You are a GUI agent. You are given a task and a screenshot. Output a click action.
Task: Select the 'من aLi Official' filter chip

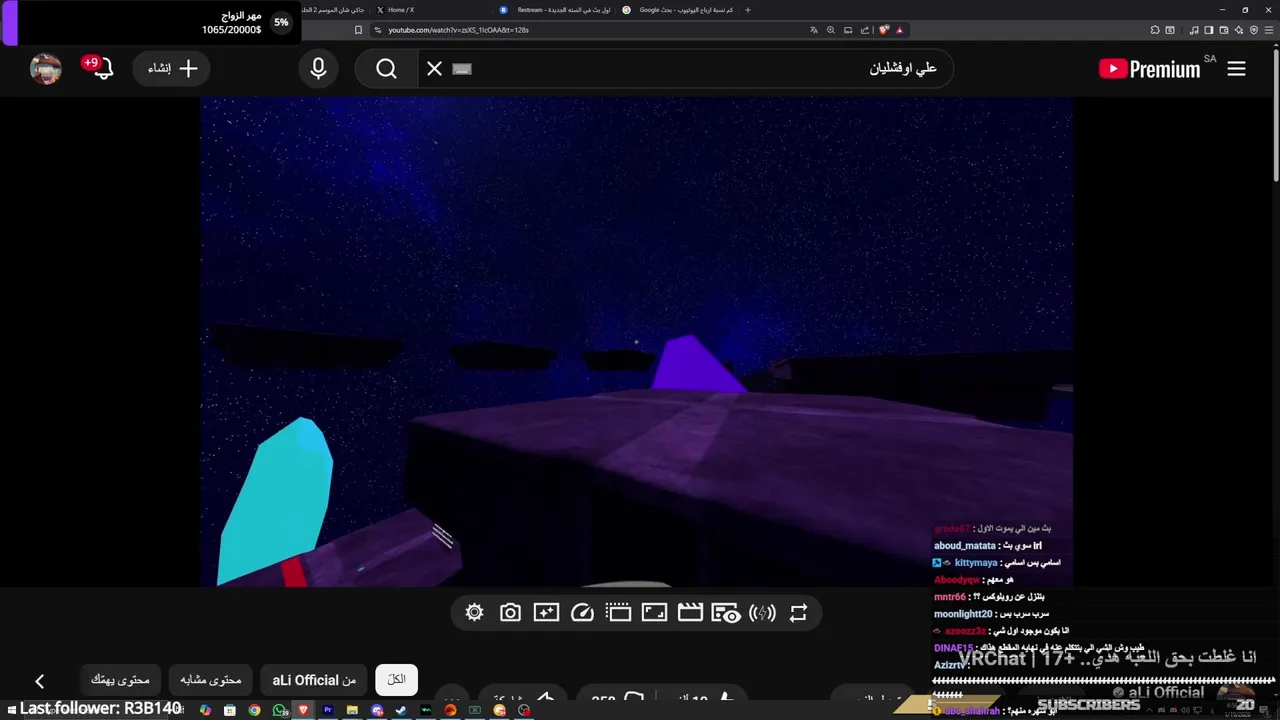[x=314, y=680]
